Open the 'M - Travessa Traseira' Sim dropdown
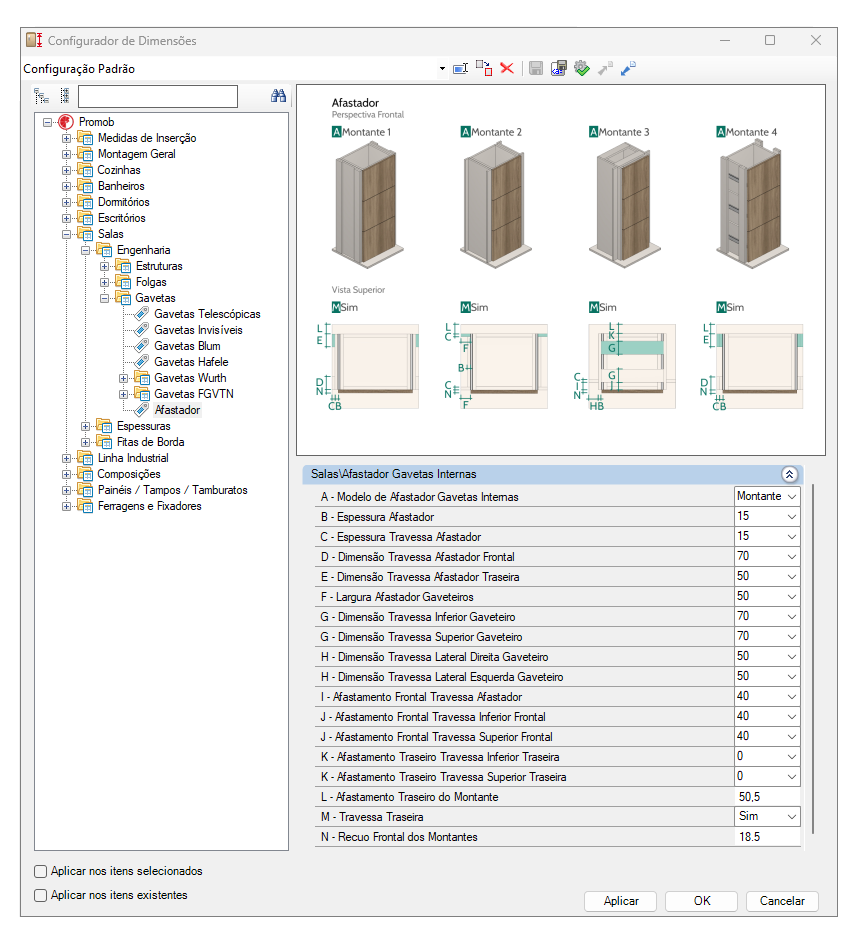This screenshot has height=942, width=864. (792, 817)
